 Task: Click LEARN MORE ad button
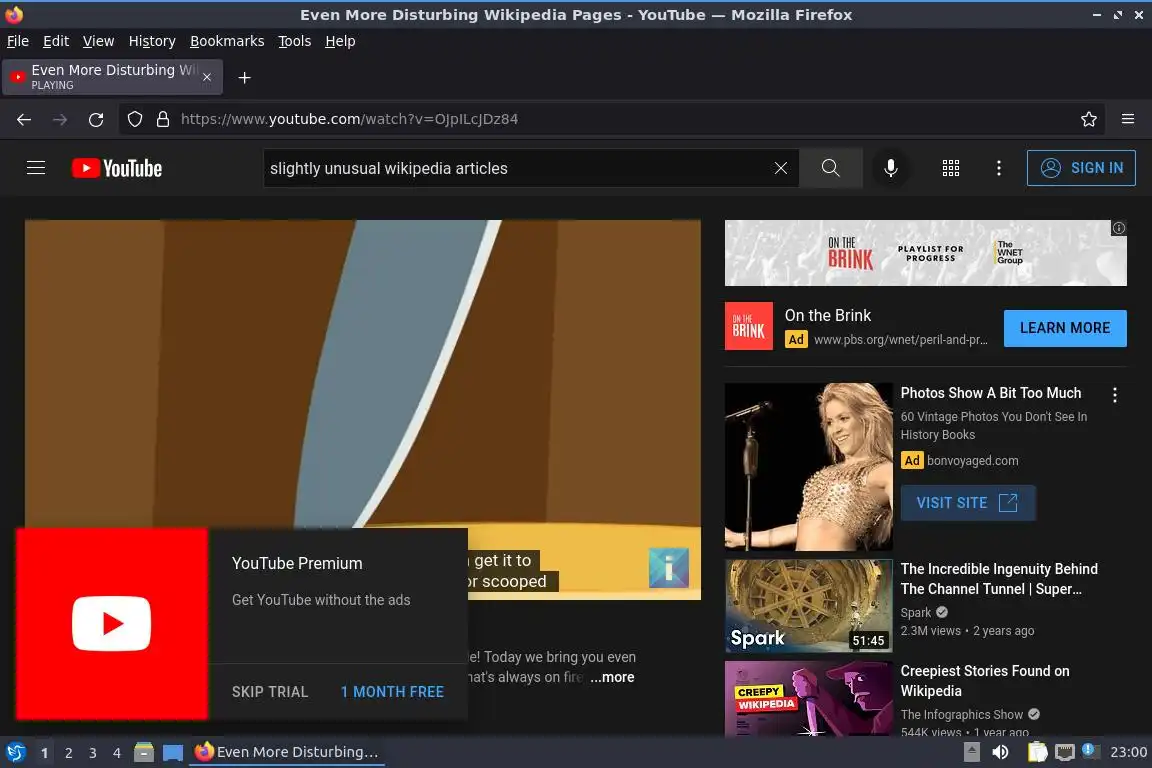pyautogui.click(x=1065, y=328)
